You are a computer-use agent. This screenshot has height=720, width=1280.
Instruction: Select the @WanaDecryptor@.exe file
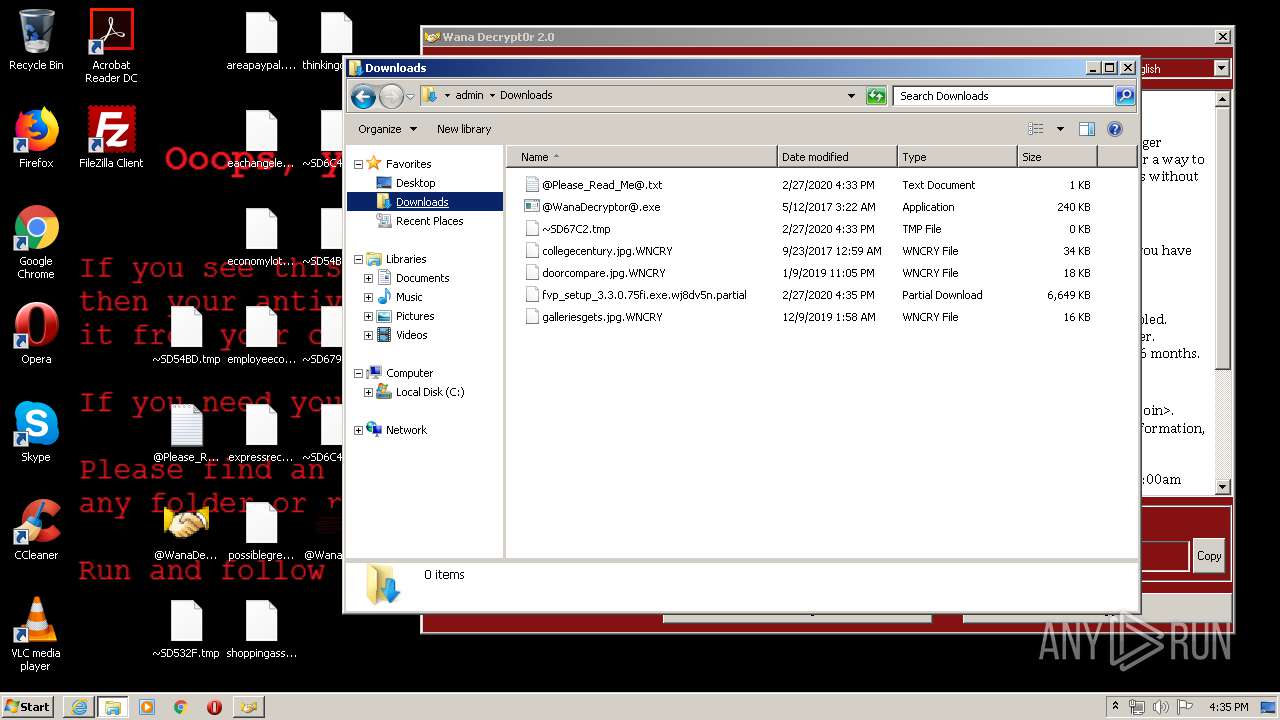click(601, 207)
